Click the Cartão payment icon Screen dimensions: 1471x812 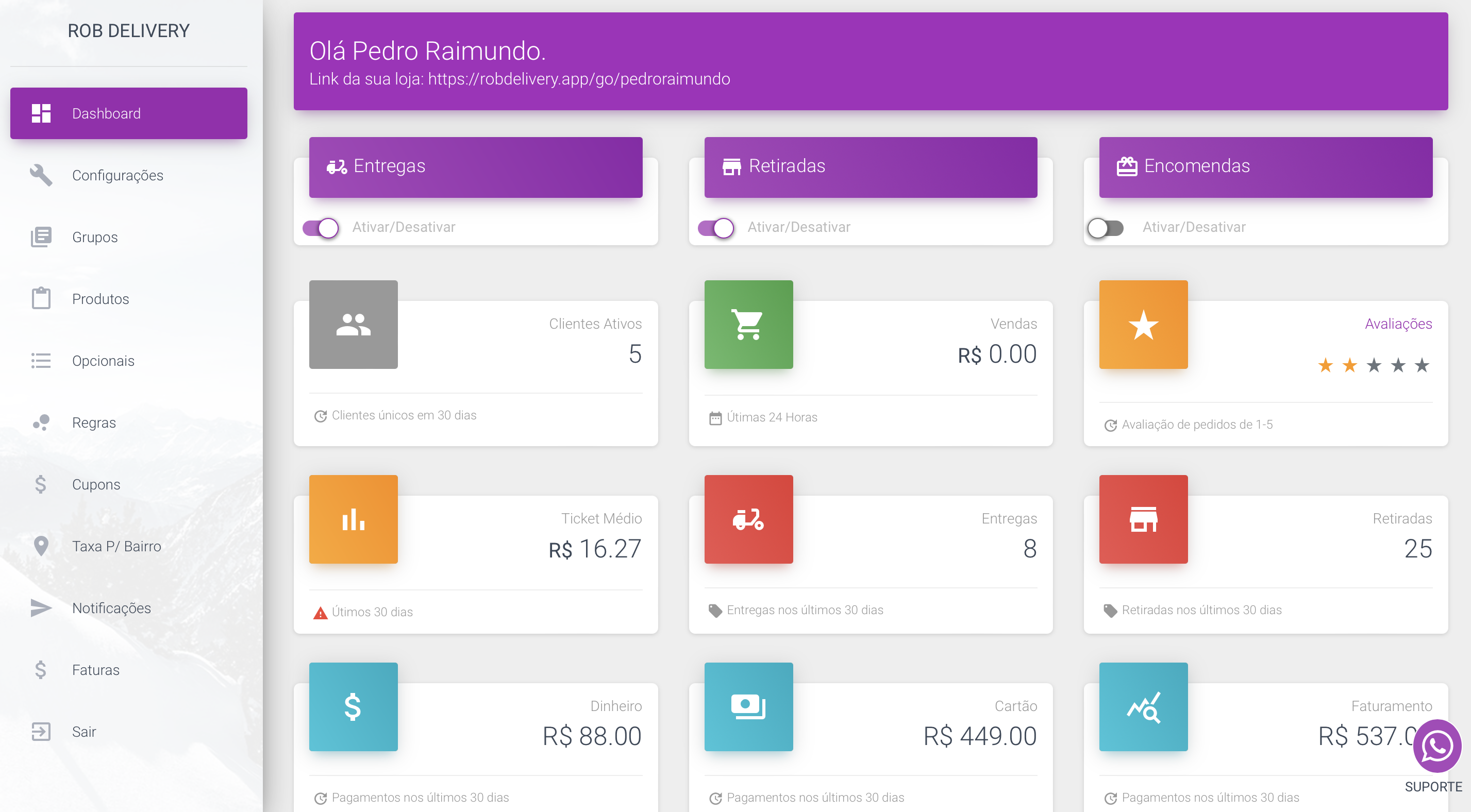(x=748, y=706)
